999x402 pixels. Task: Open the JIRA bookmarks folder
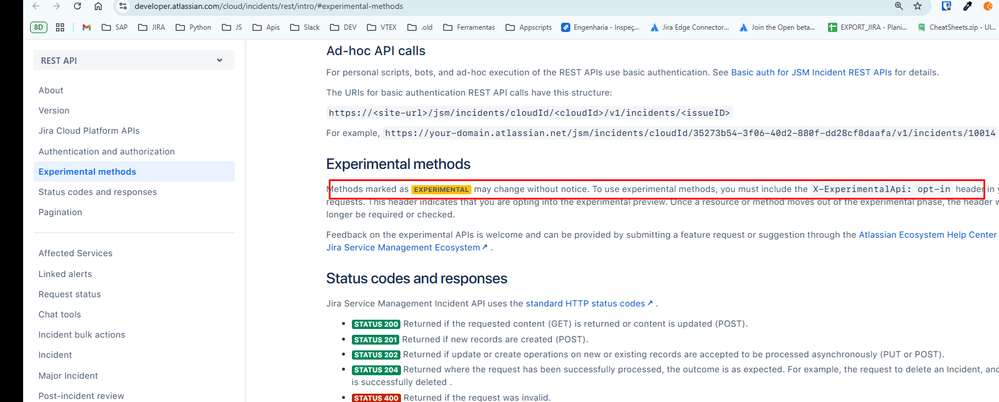click(152, 27)
